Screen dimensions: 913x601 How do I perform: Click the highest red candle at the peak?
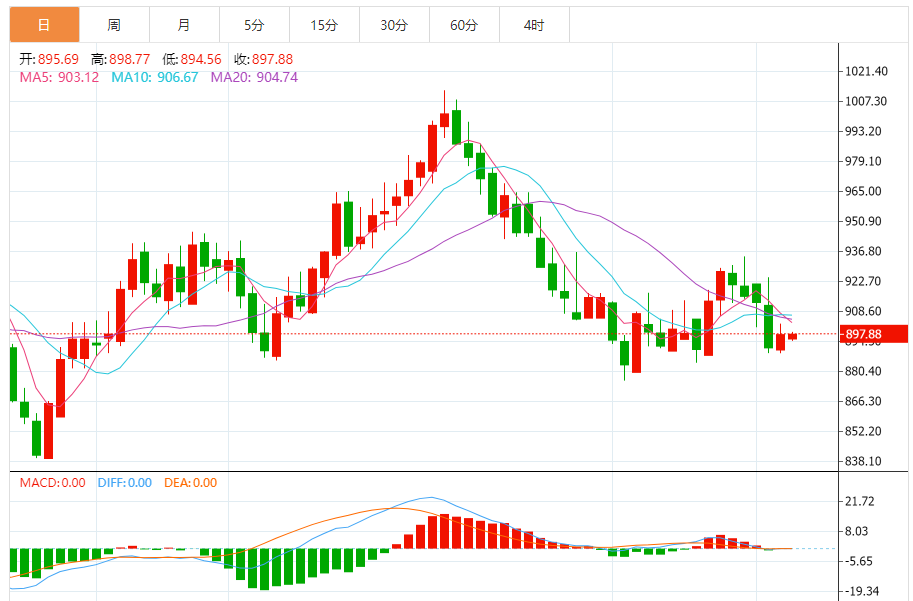(444, 120)
